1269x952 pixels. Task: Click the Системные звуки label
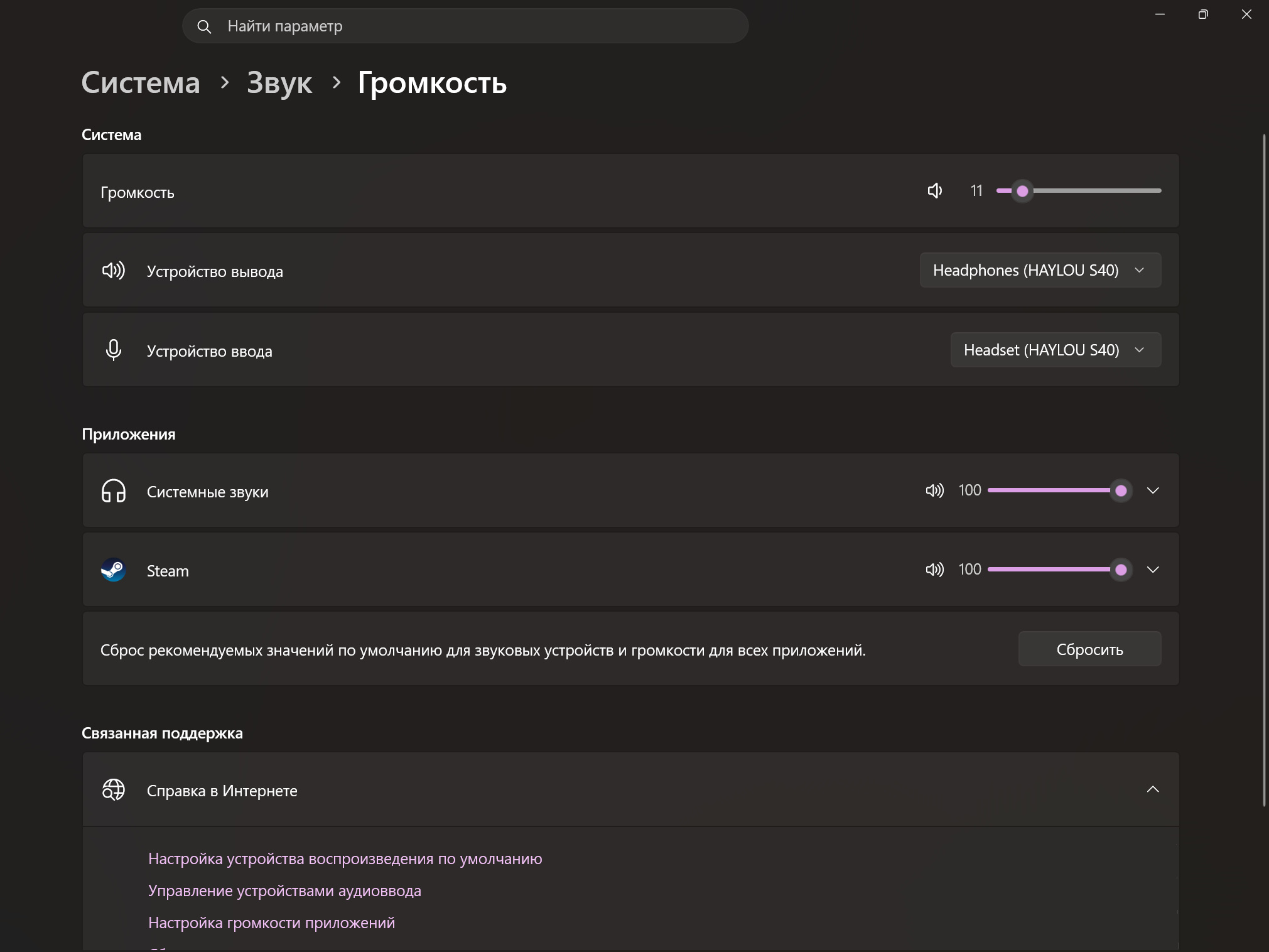[208, 492]
